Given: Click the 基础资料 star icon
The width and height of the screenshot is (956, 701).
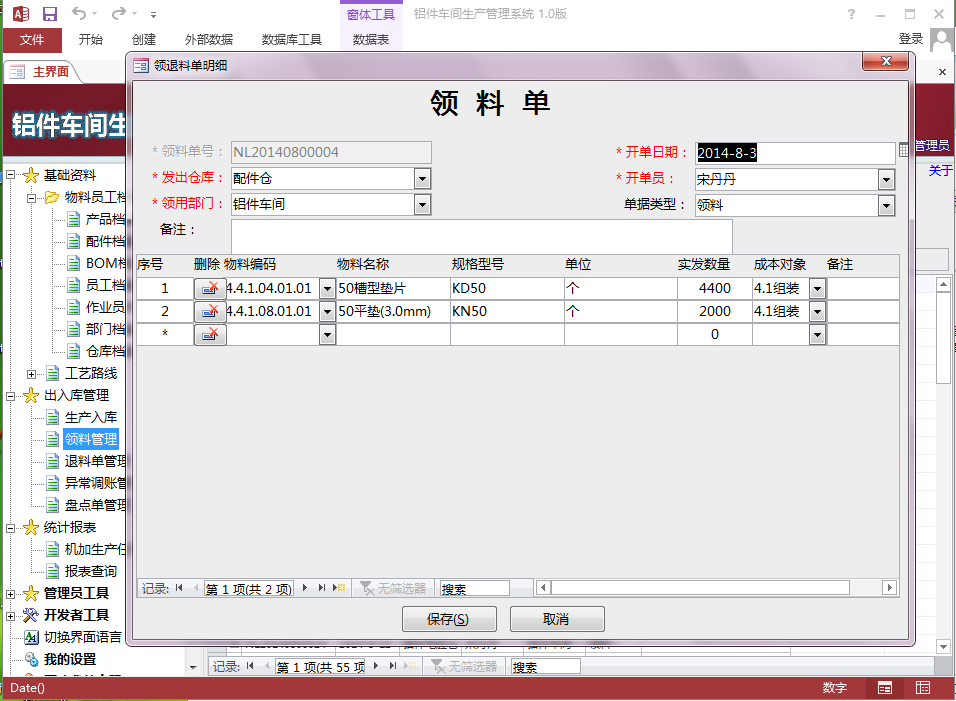Looking at the screenshot, I should (x=30, y=176).
